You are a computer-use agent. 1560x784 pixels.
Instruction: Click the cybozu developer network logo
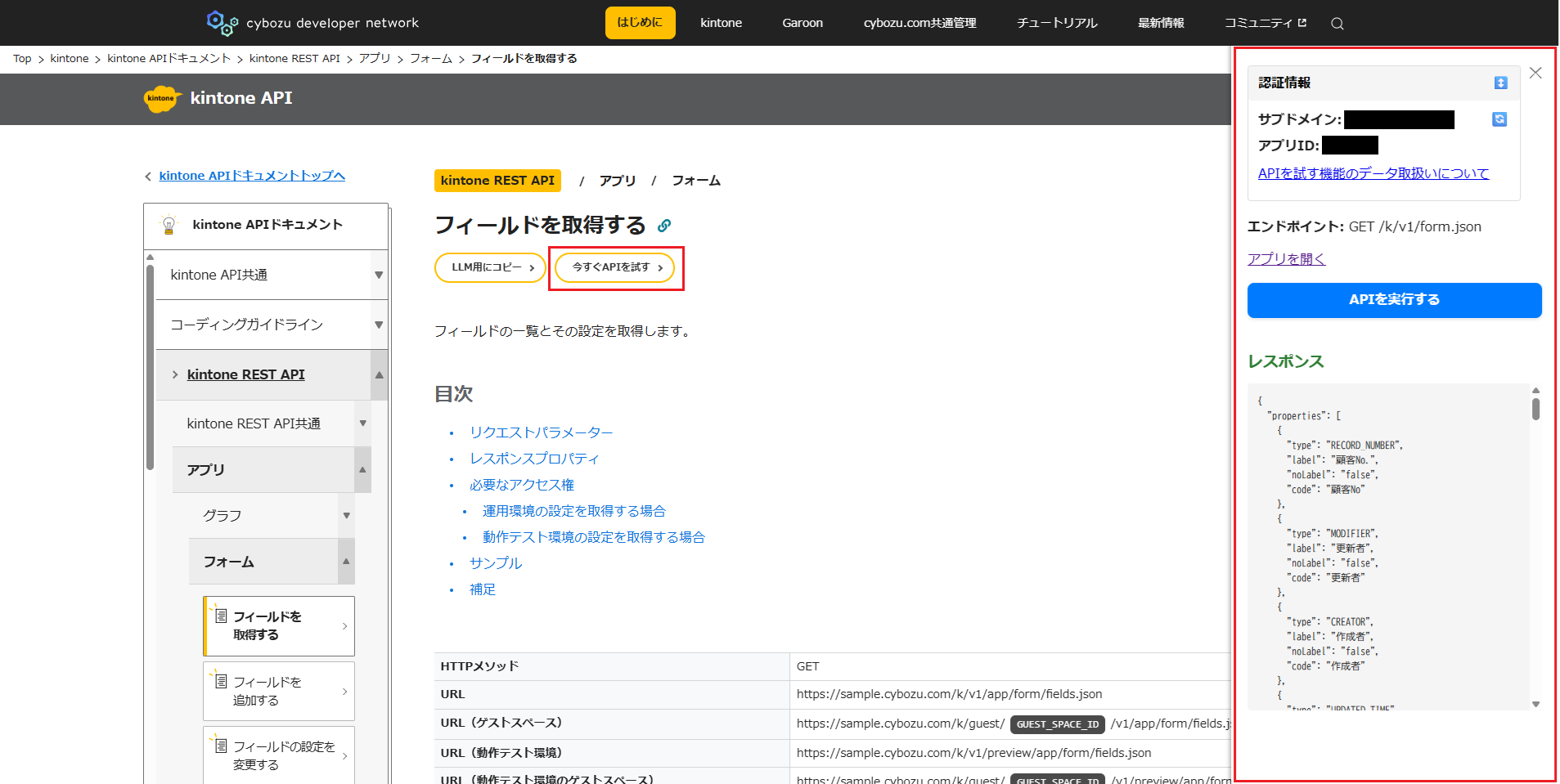(x=312, y=23)
